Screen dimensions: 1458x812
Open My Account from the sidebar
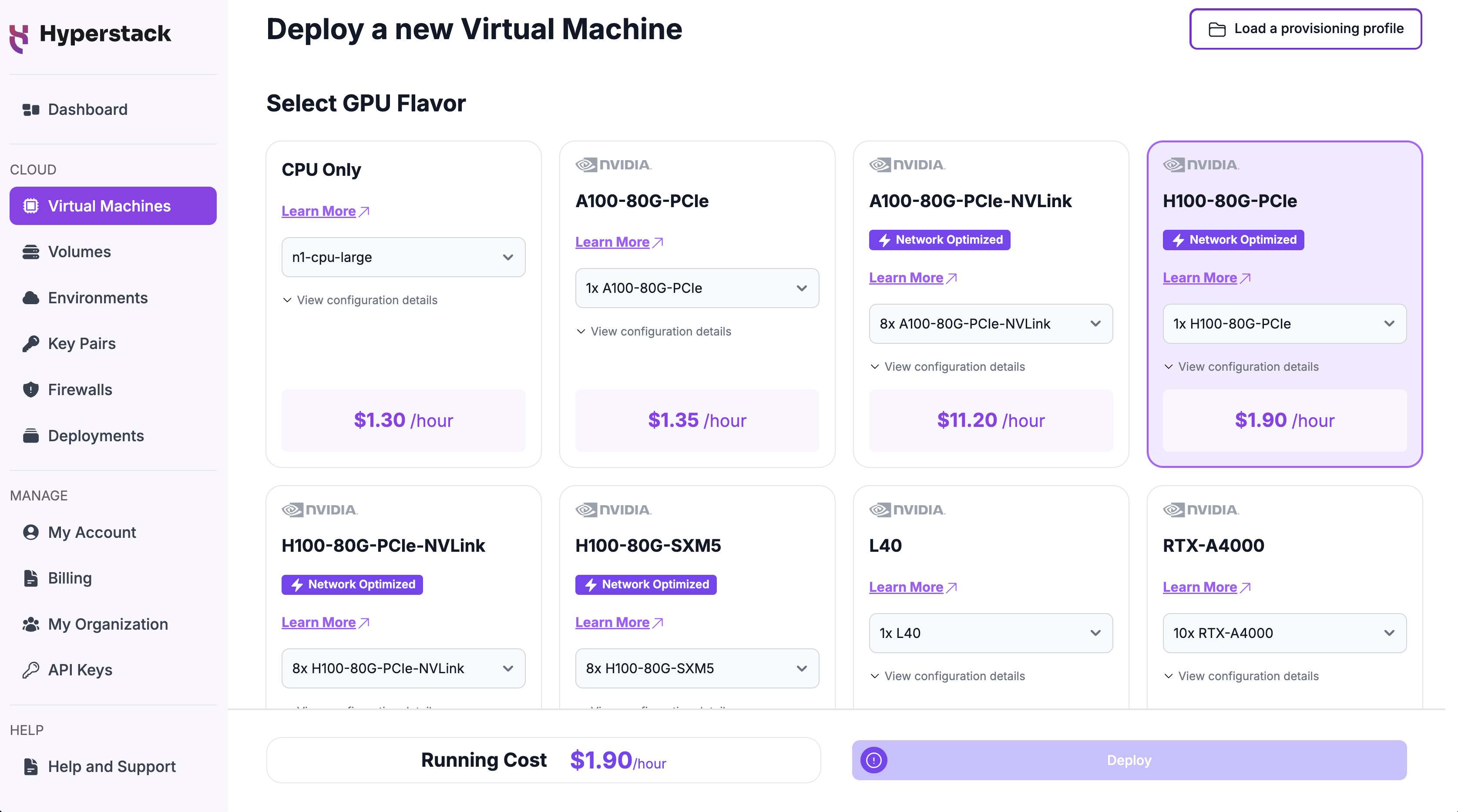click(91, 532)
